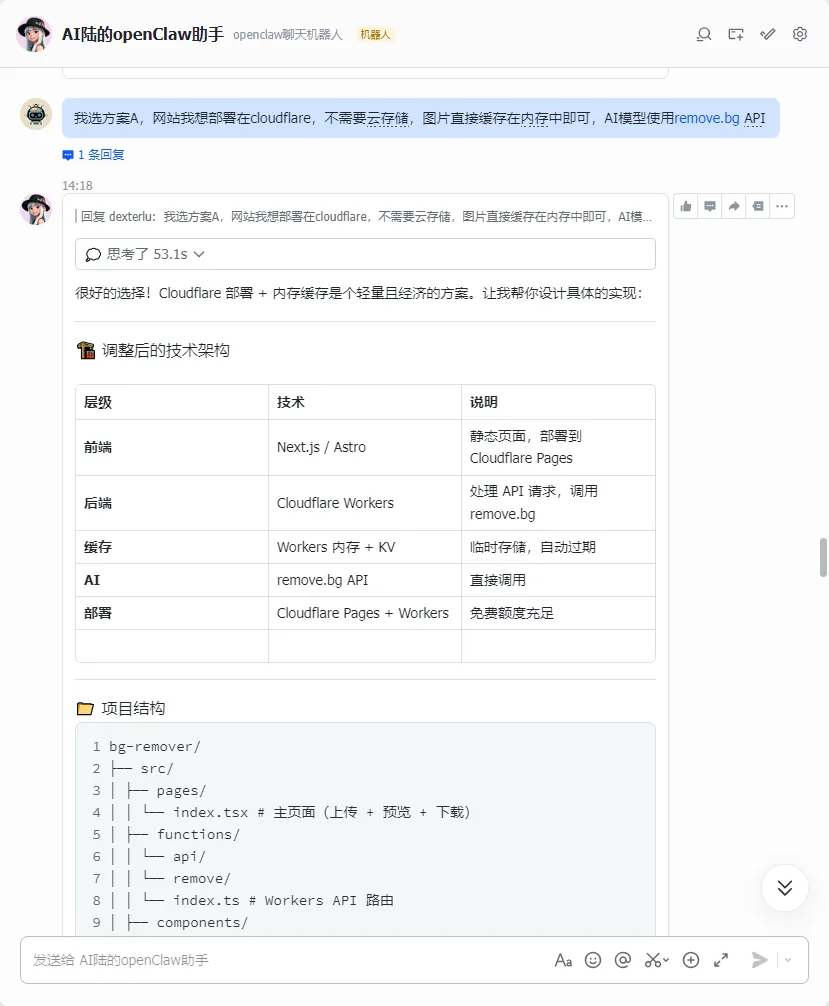Click the 后端 row label
829x1006 pixels.
point(98,503)
